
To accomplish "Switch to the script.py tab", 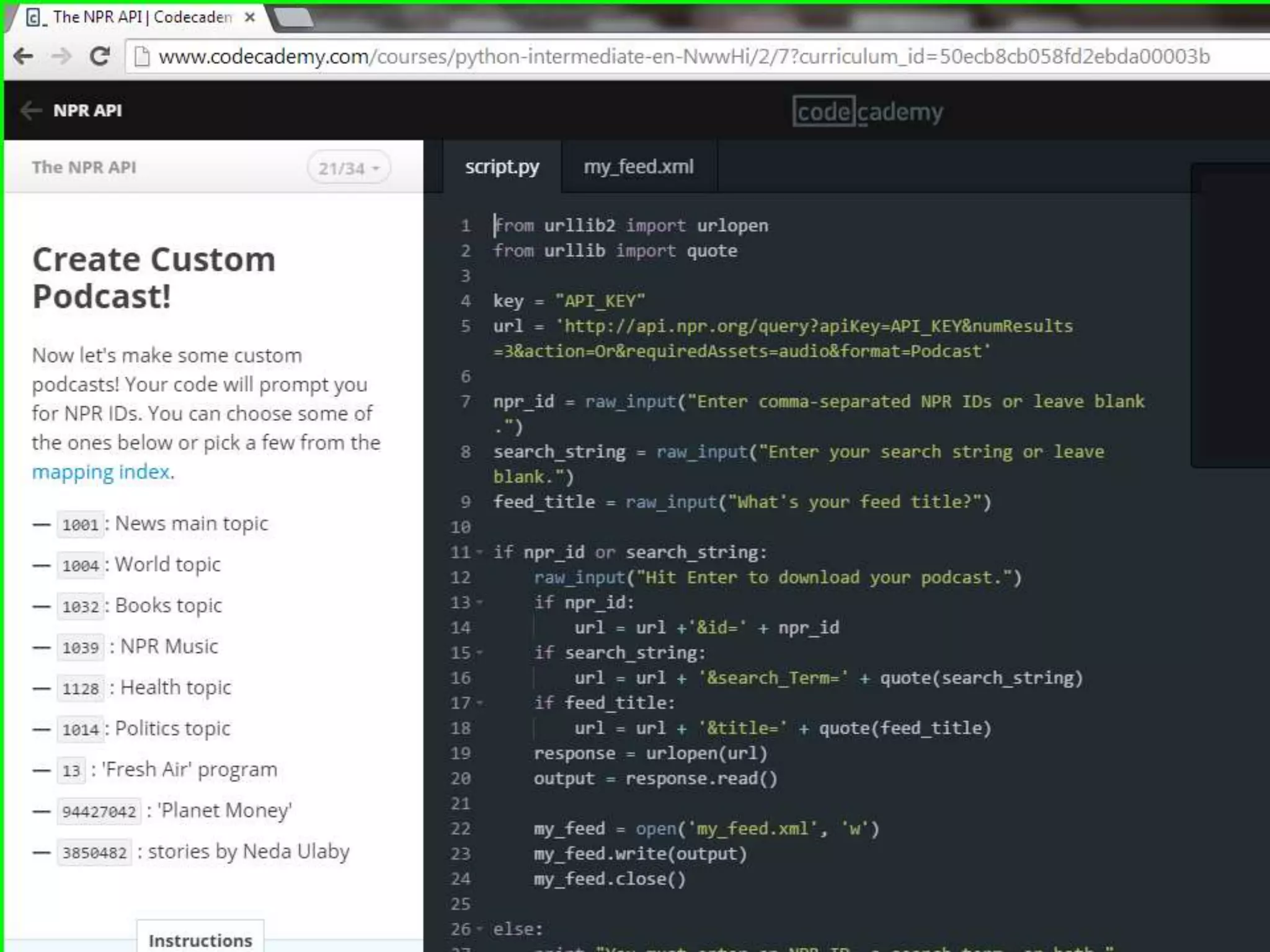I will [x=502, y=167].
